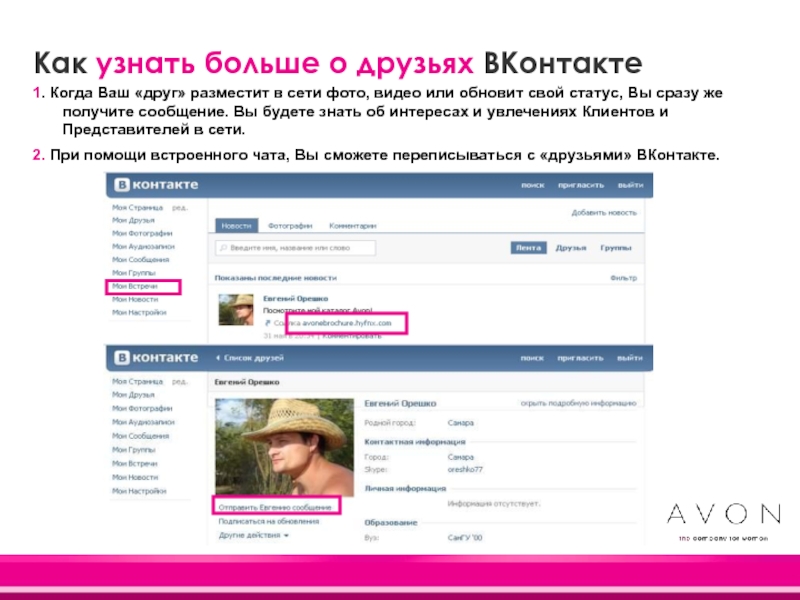Click the university value 'СамГУ '00'
800x600 pixels.
click(x=465, y=538)
